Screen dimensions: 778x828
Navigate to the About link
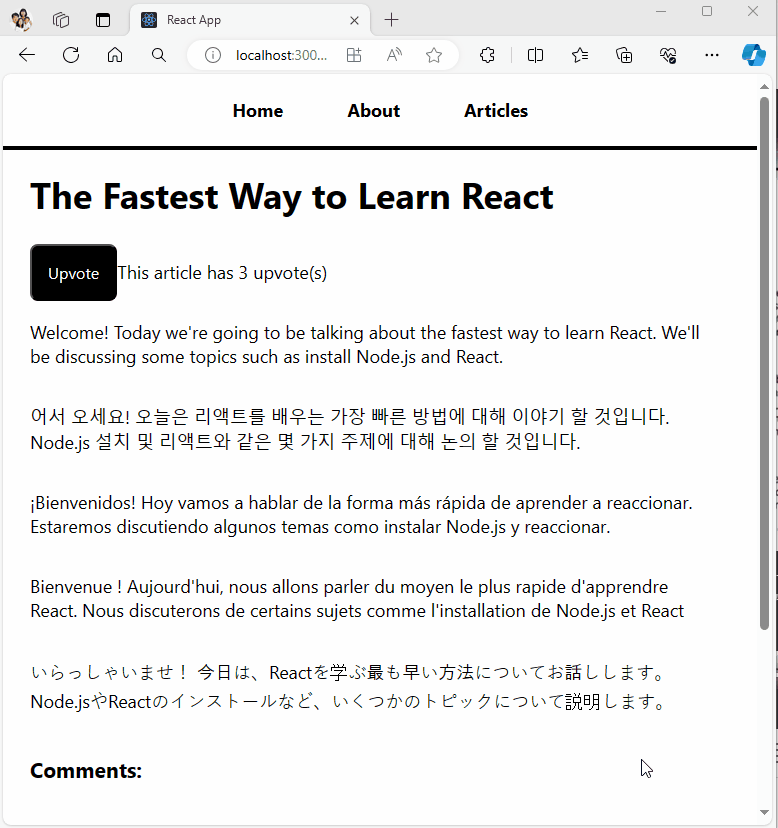tap(373, 111)
